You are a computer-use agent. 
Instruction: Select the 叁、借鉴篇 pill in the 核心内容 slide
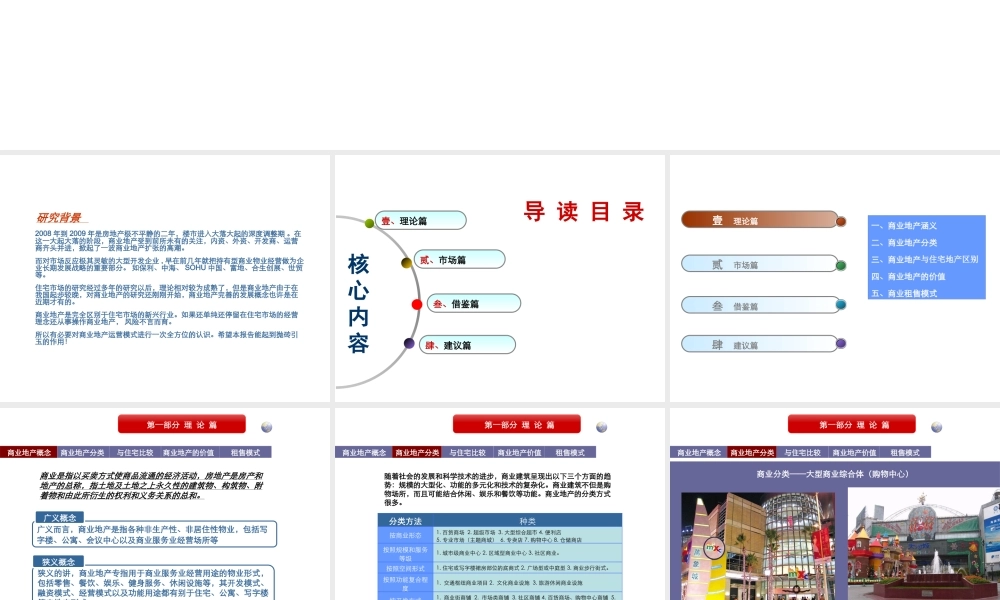click(474, 304)
